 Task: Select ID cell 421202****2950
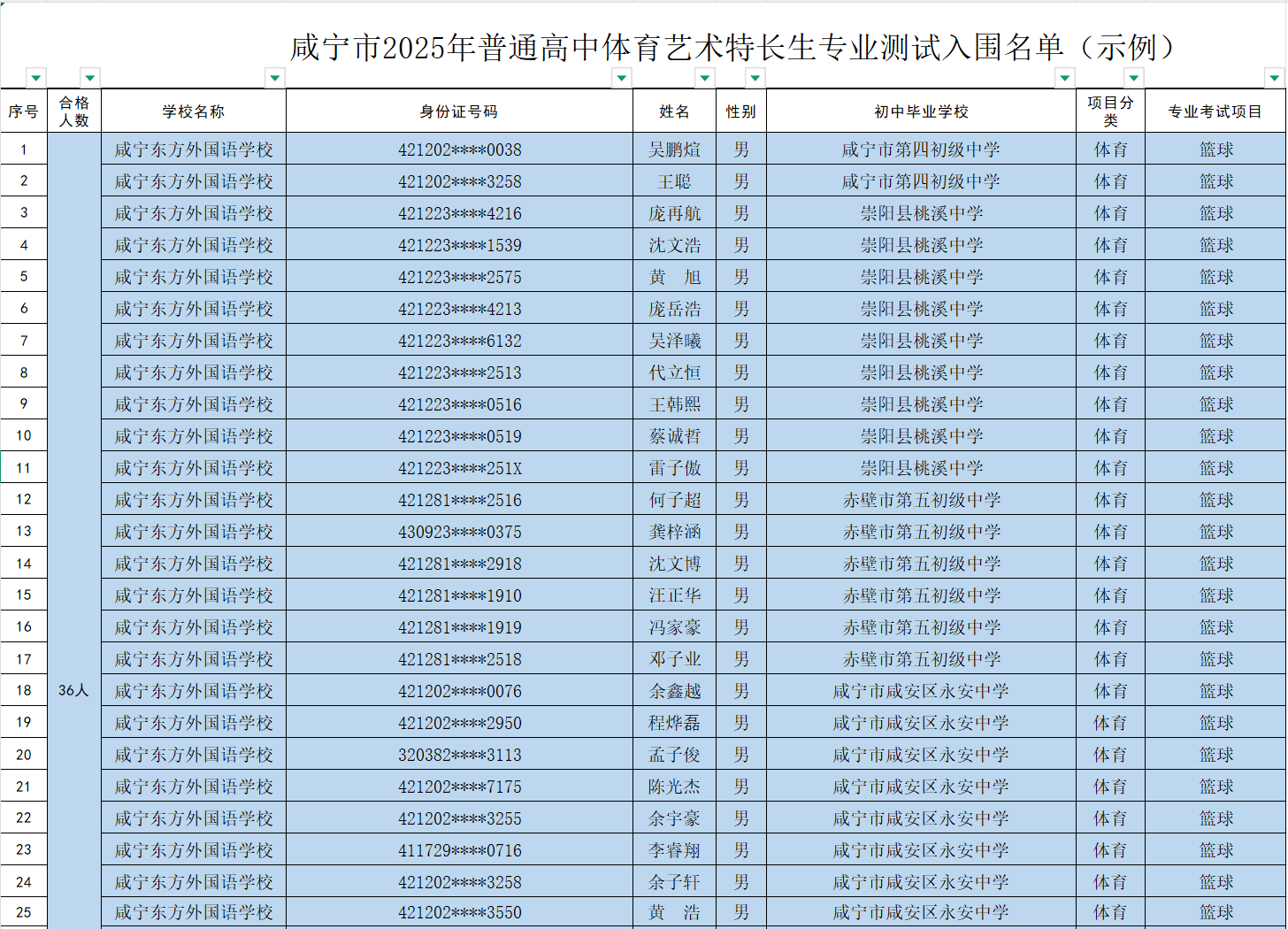(459, 723)
